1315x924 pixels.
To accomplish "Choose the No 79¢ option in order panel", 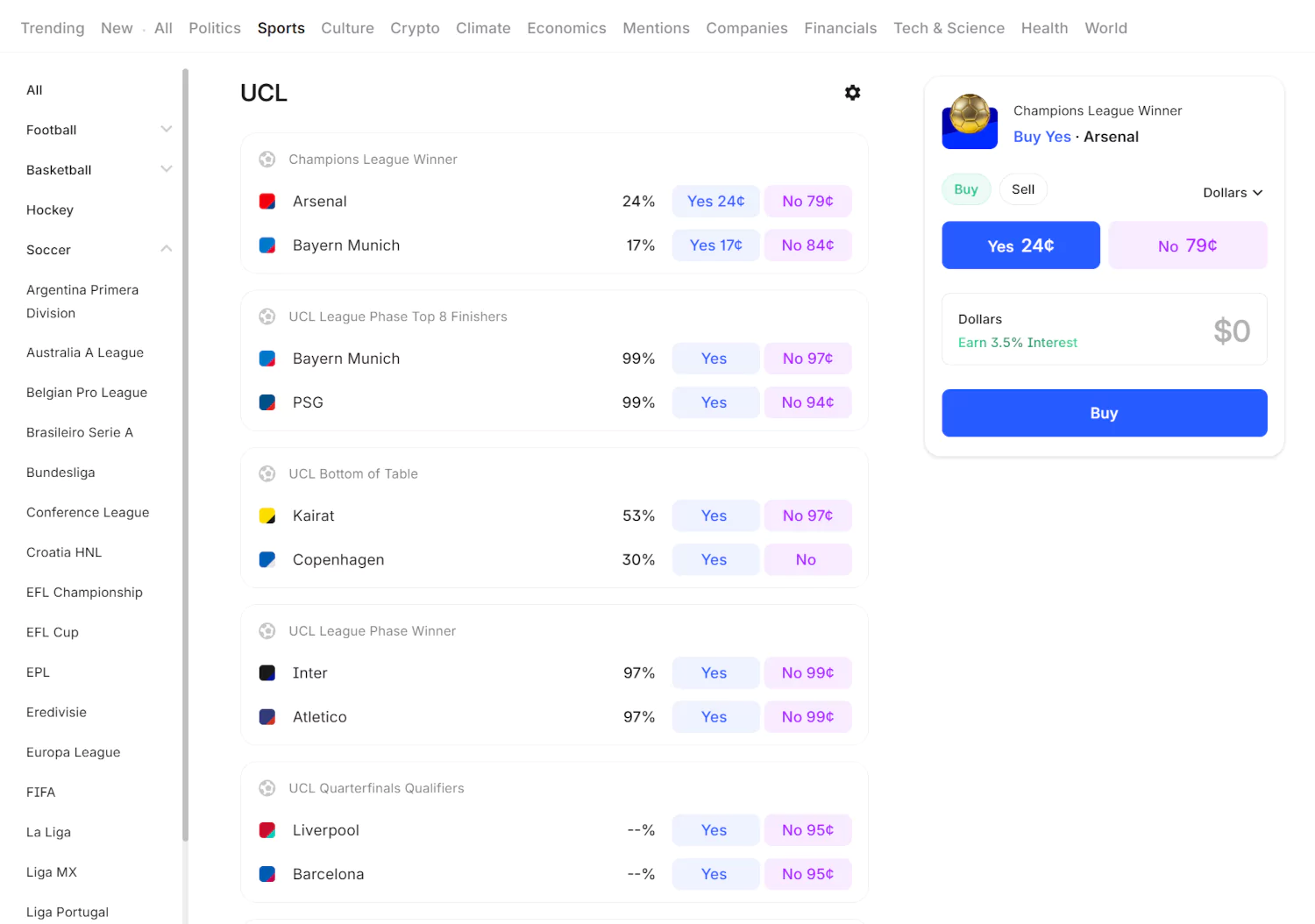I will [x=1188, y=245].
